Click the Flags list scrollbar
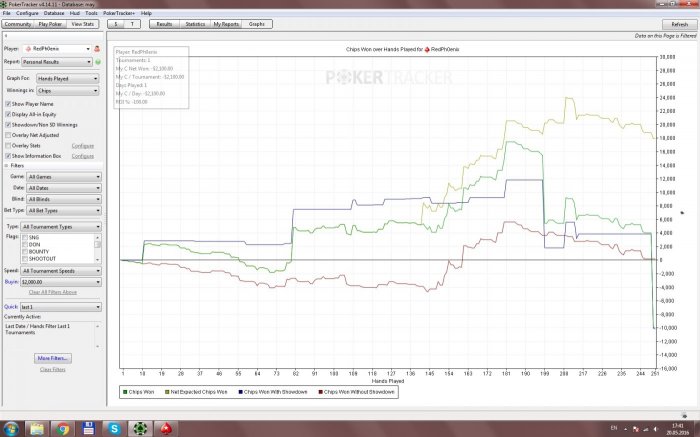Image resolution: width=700 pixels, height=437 pixels. 98,248
